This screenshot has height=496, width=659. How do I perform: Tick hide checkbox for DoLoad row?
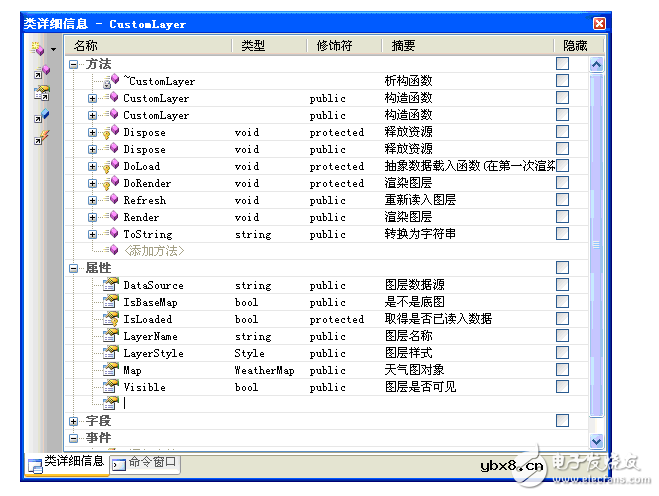(x=562, y=166)
